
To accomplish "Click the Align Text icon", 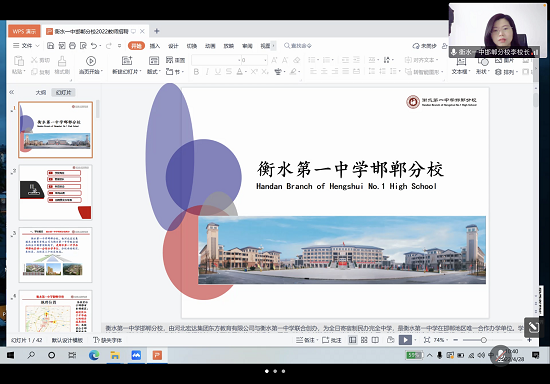I will 408,60.
